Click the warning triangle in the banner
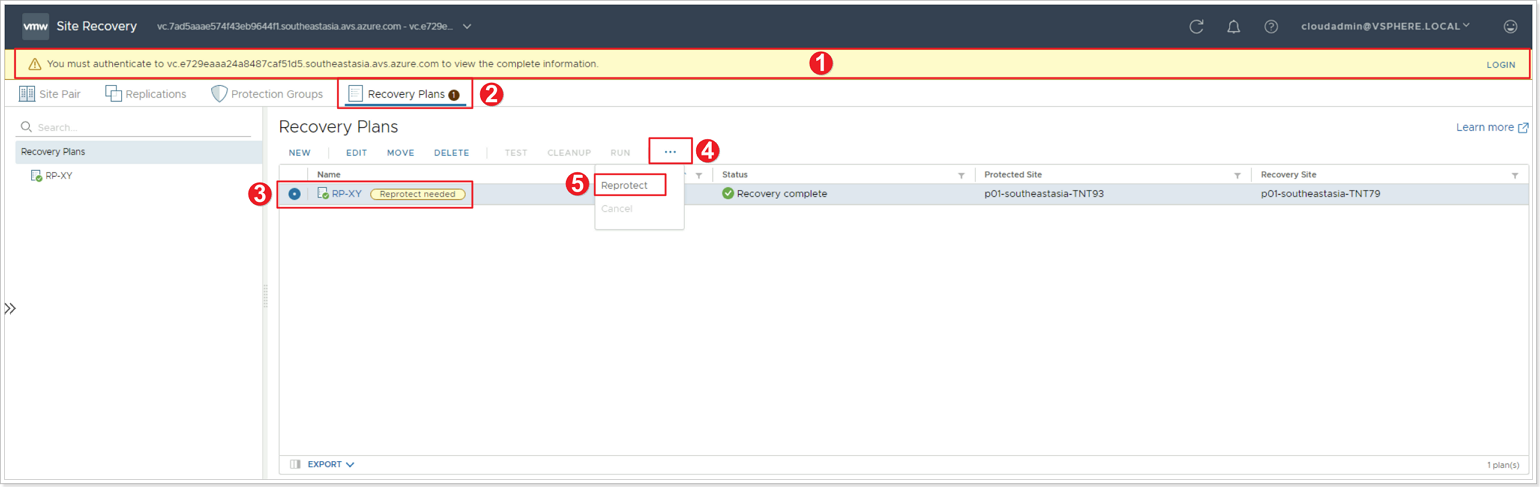The height and width of the screenshot is (487, 1540). click(x=35, y=64)
